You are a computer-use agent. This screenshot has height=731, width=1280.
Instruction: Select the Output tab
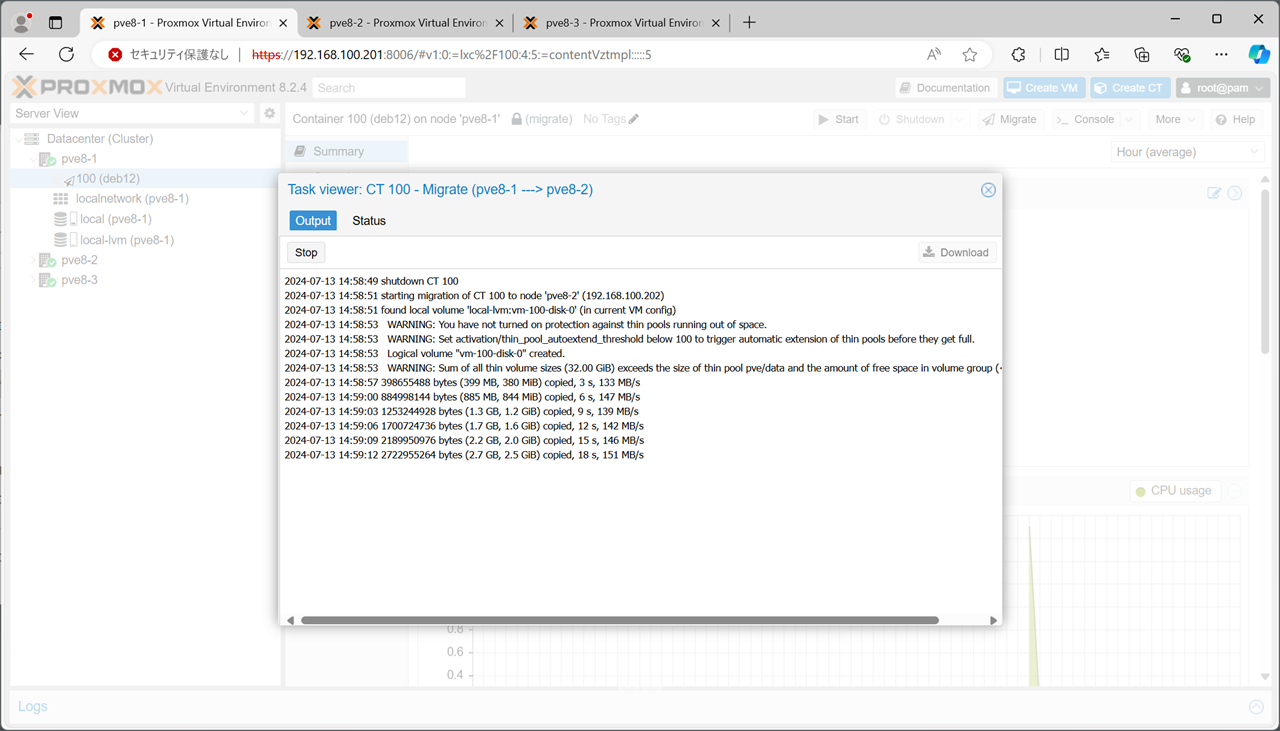pos(313,221)
